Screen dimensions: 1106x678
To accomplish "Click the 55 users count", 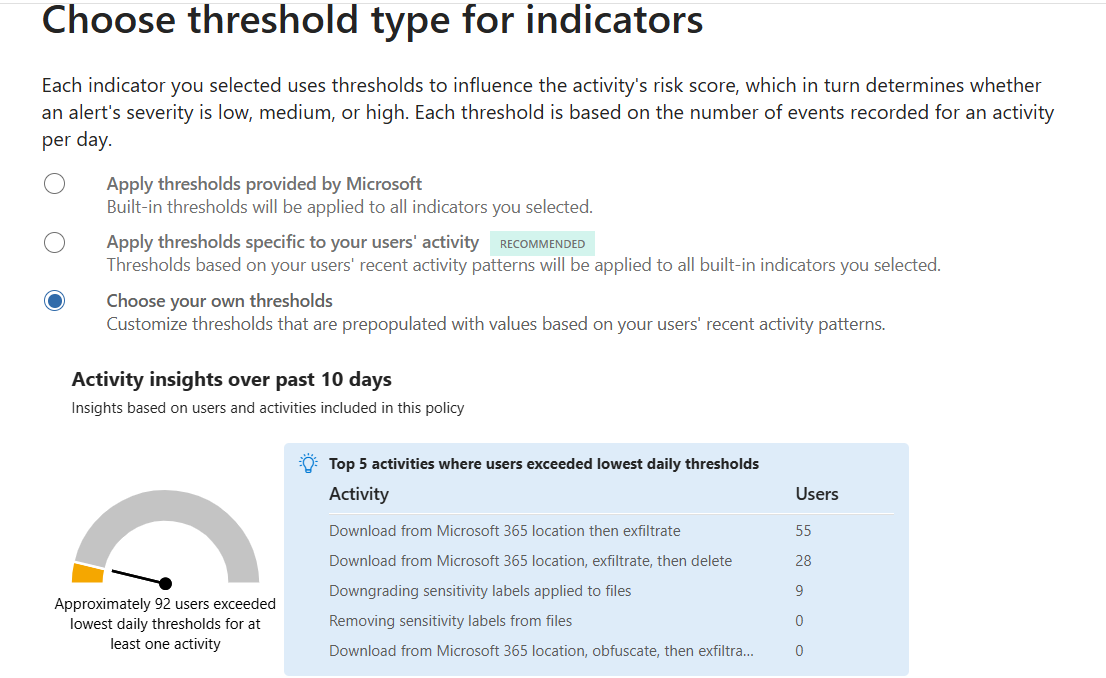I will (x=803, y=531).
